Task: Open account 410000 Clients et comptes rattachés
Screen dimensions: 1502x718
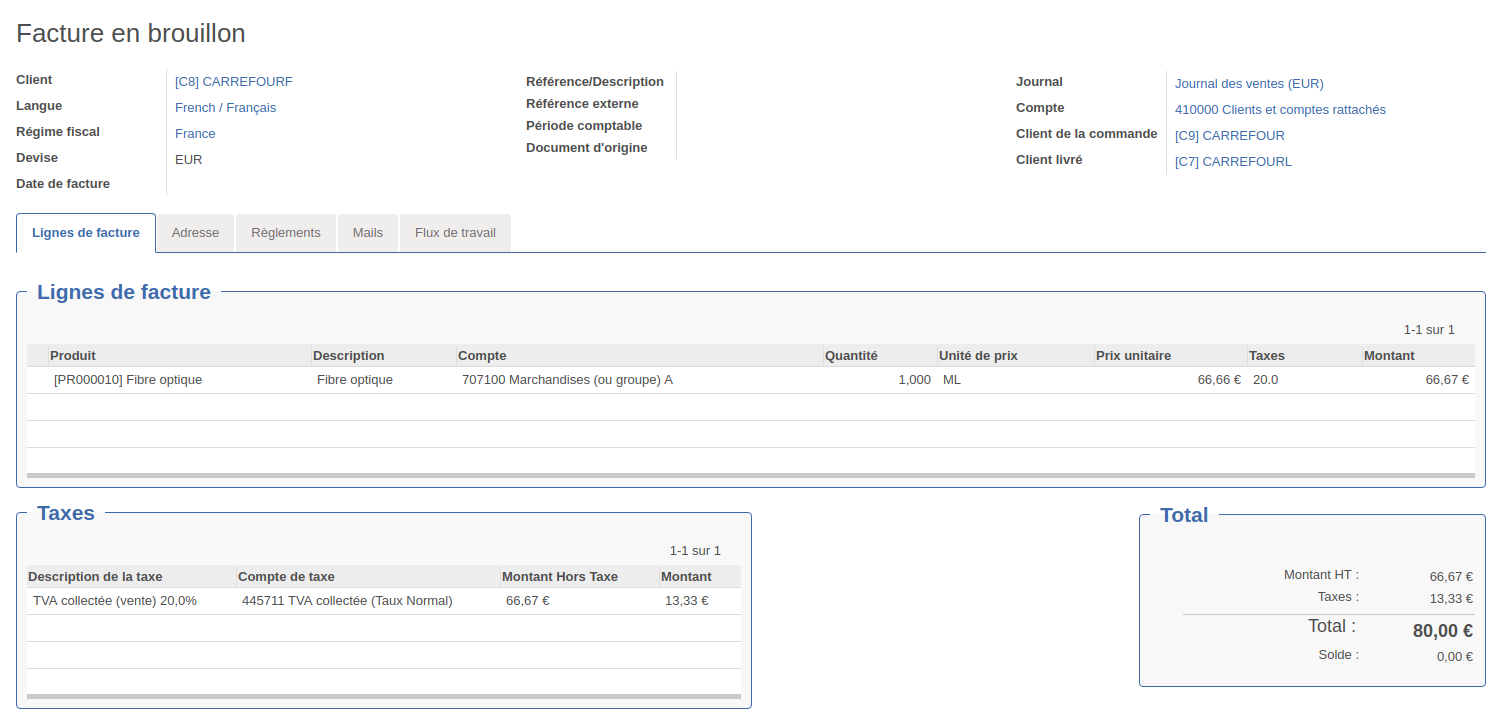Action: [x=1279, y=110]
